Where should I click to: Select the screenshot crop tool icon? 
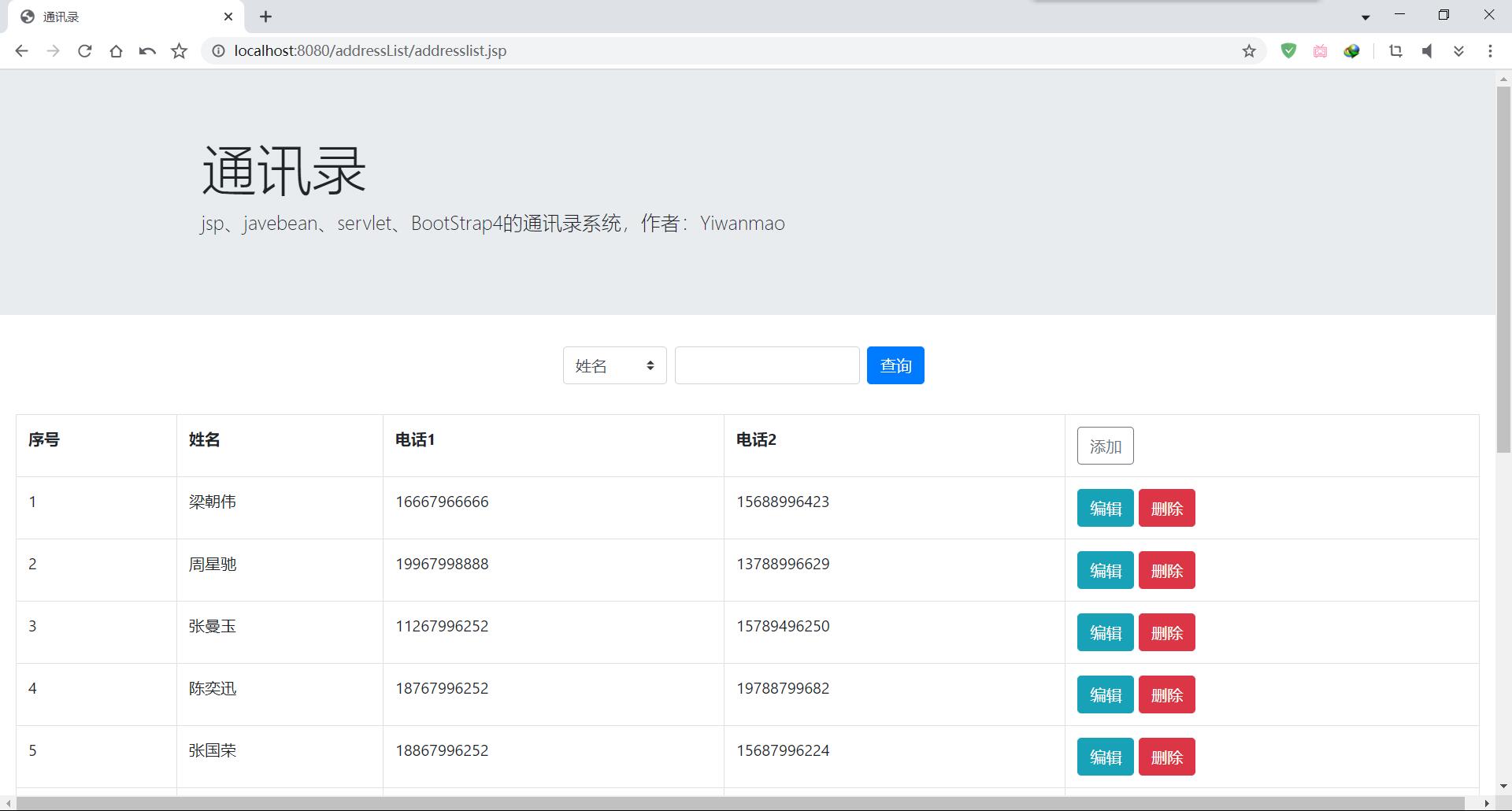pyautogui.click(x=1395, y=50)
